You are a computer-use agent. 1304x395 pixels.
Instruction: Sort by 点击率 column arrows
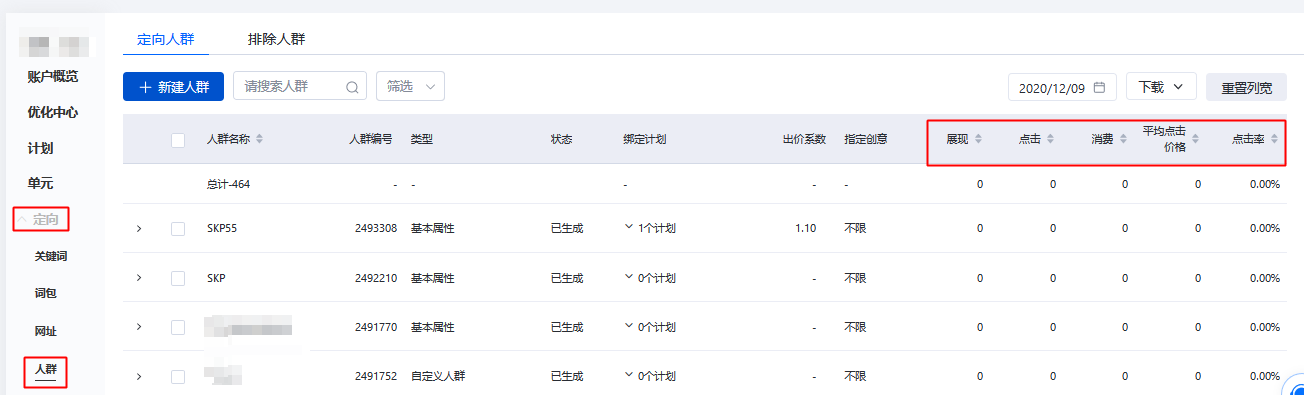tap(1274, 139)
